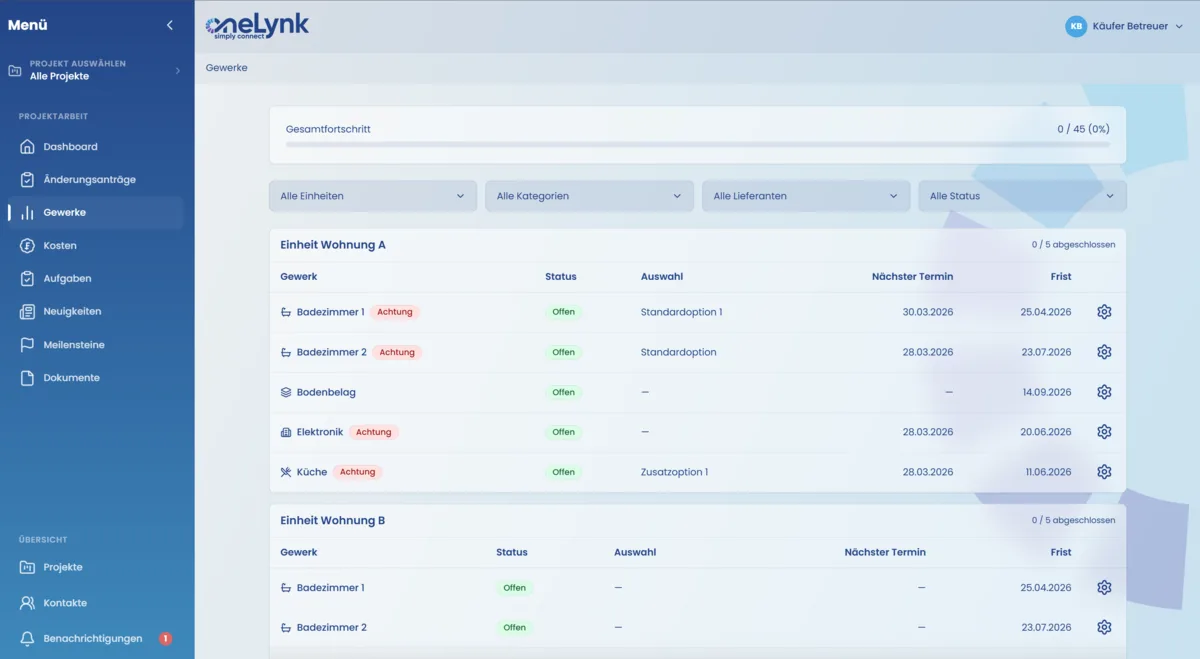The width and height of the screenshot is (1200, 659).
Task: Select the Dashboard home icon in sidebar
Action: [x=25, y=146]
